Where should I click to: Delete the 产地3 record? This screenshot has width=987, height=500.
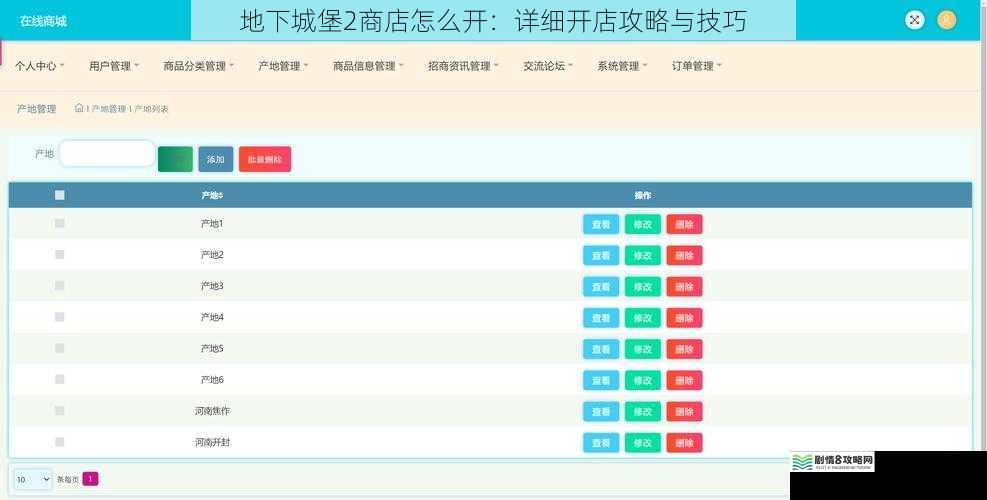coord(684,287)
